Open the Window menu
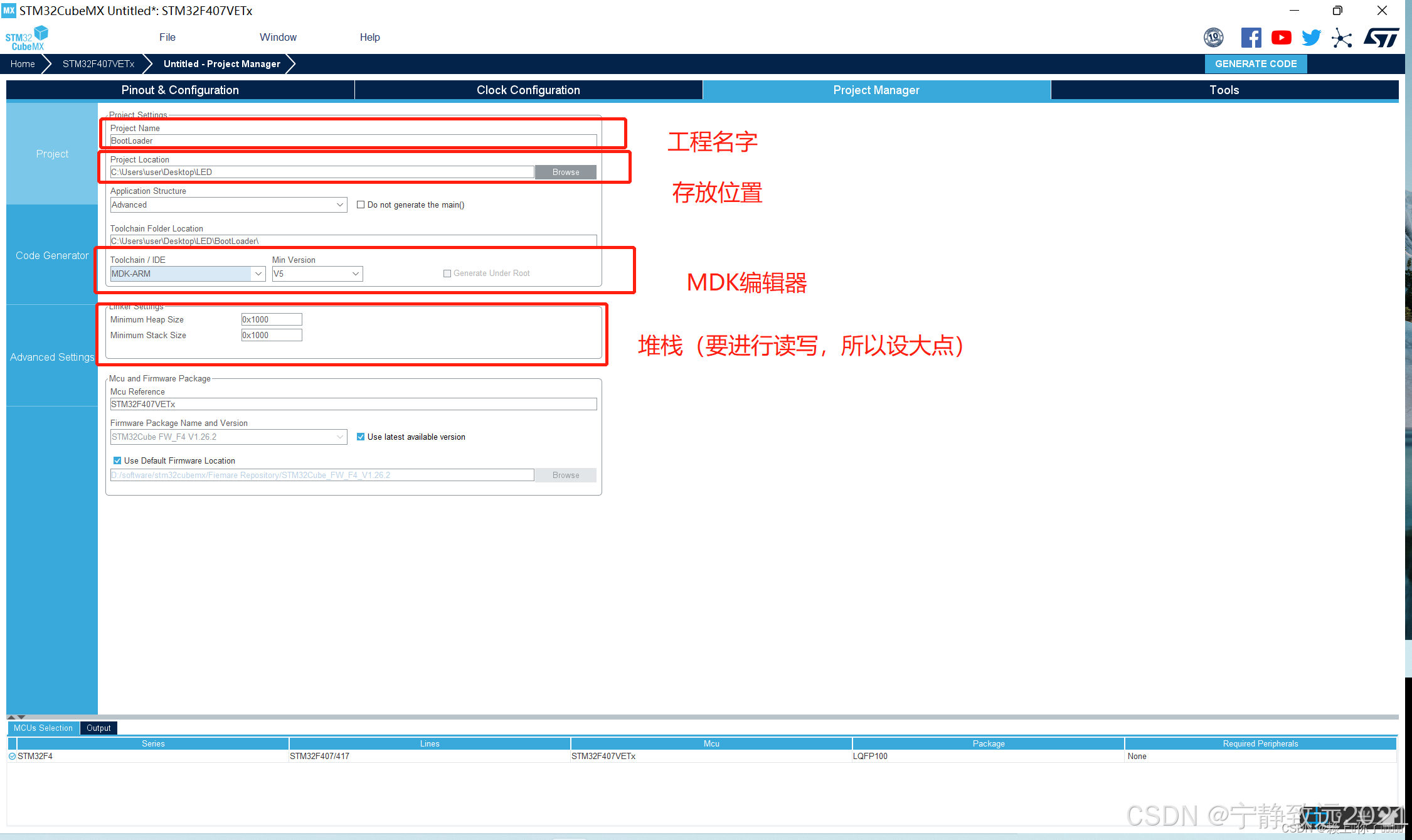The image size is (1412, 840). coord(278,37)
